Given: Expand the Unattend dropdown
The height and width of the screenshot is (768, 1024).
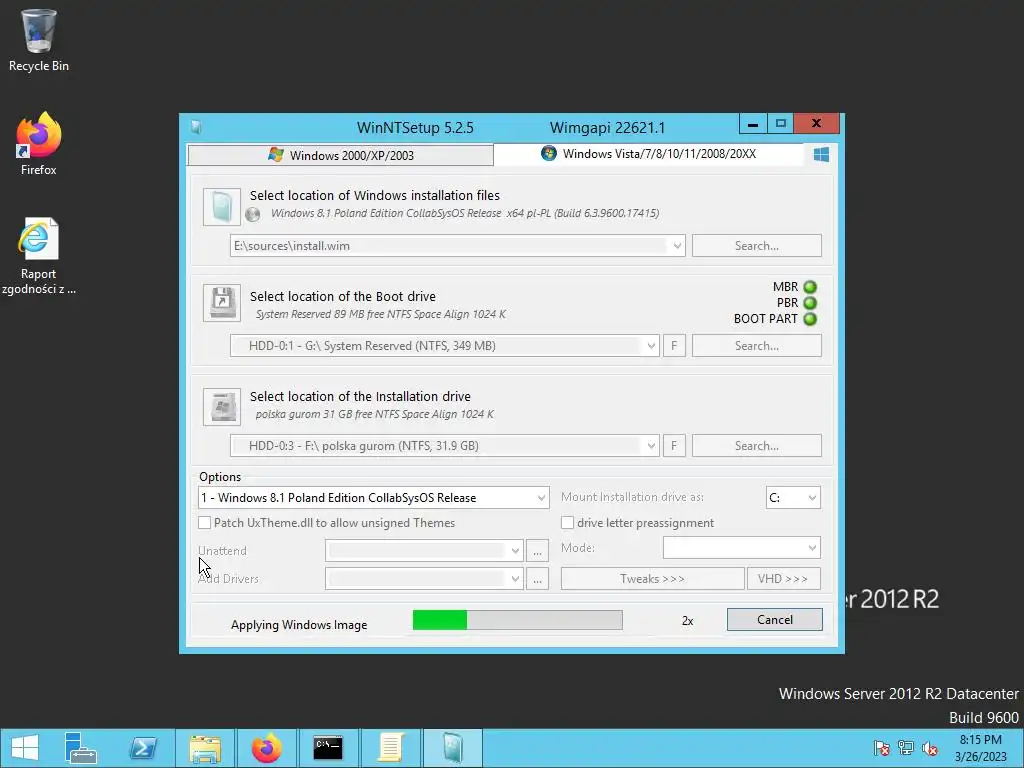Looking at the screenshot, I should (515, 551).
